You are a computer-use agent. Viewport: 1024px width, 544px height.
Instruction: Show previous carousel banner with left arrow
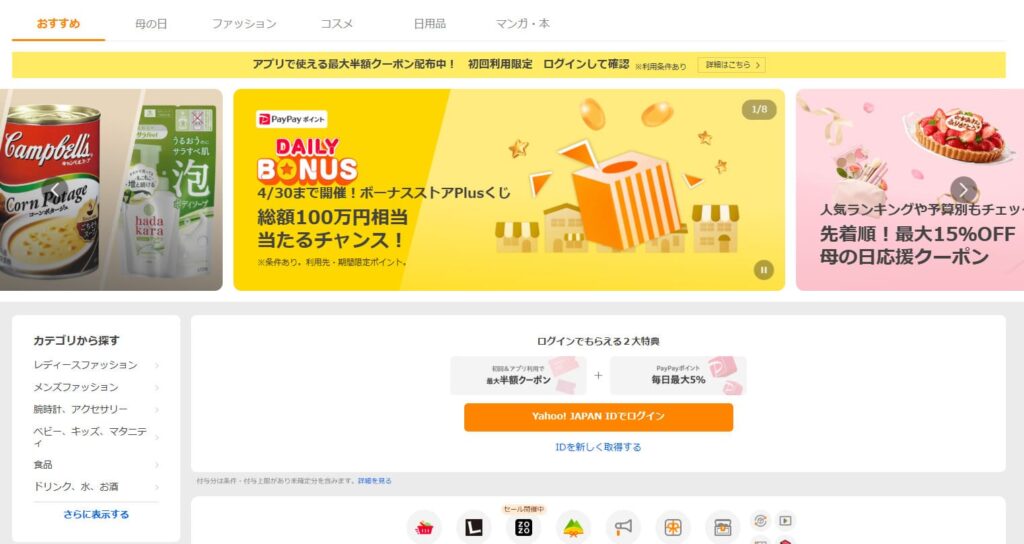55,190
